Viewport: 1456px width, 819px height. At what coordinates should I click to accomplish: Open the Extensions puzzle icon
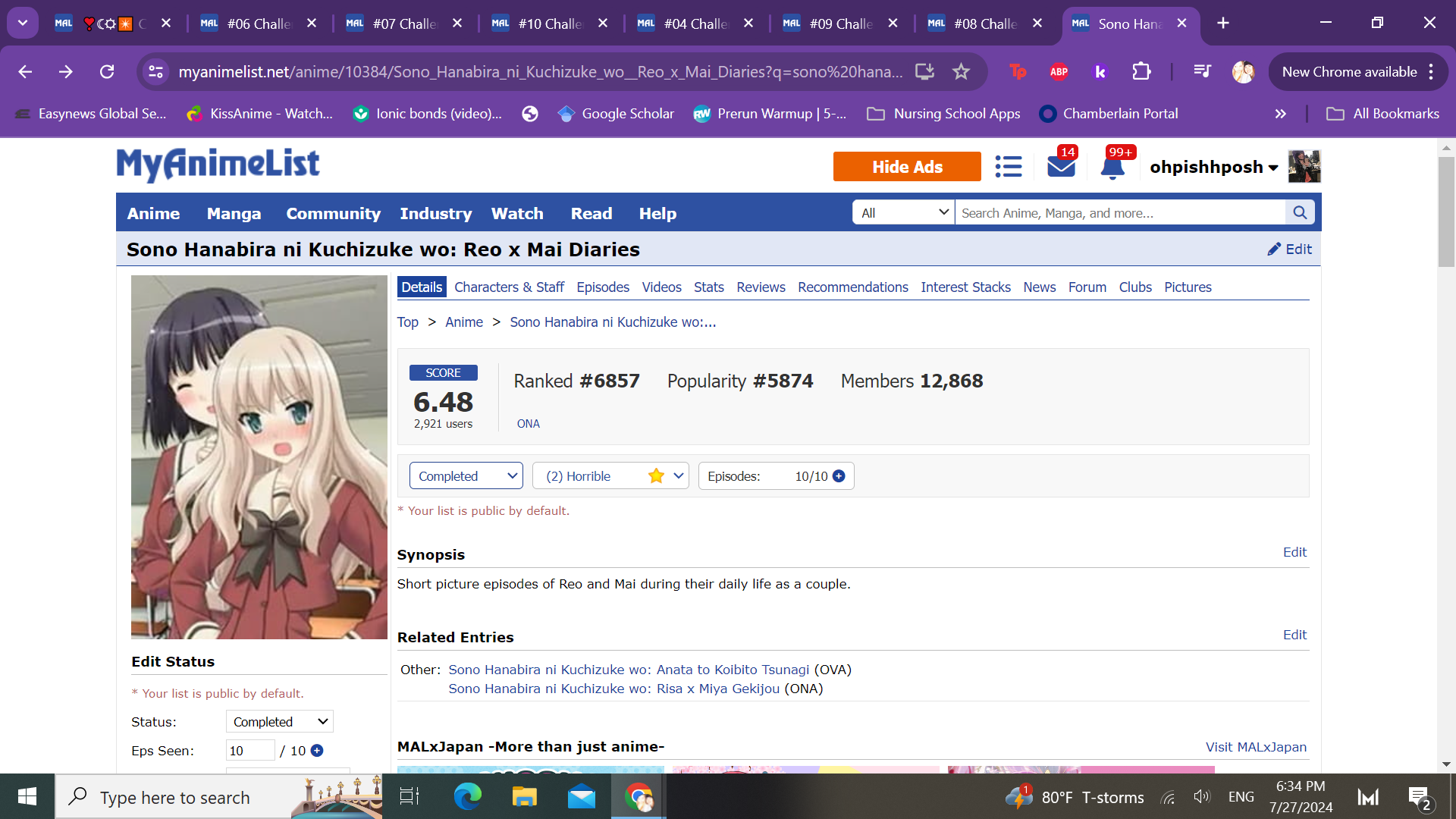pos(1141,71)
